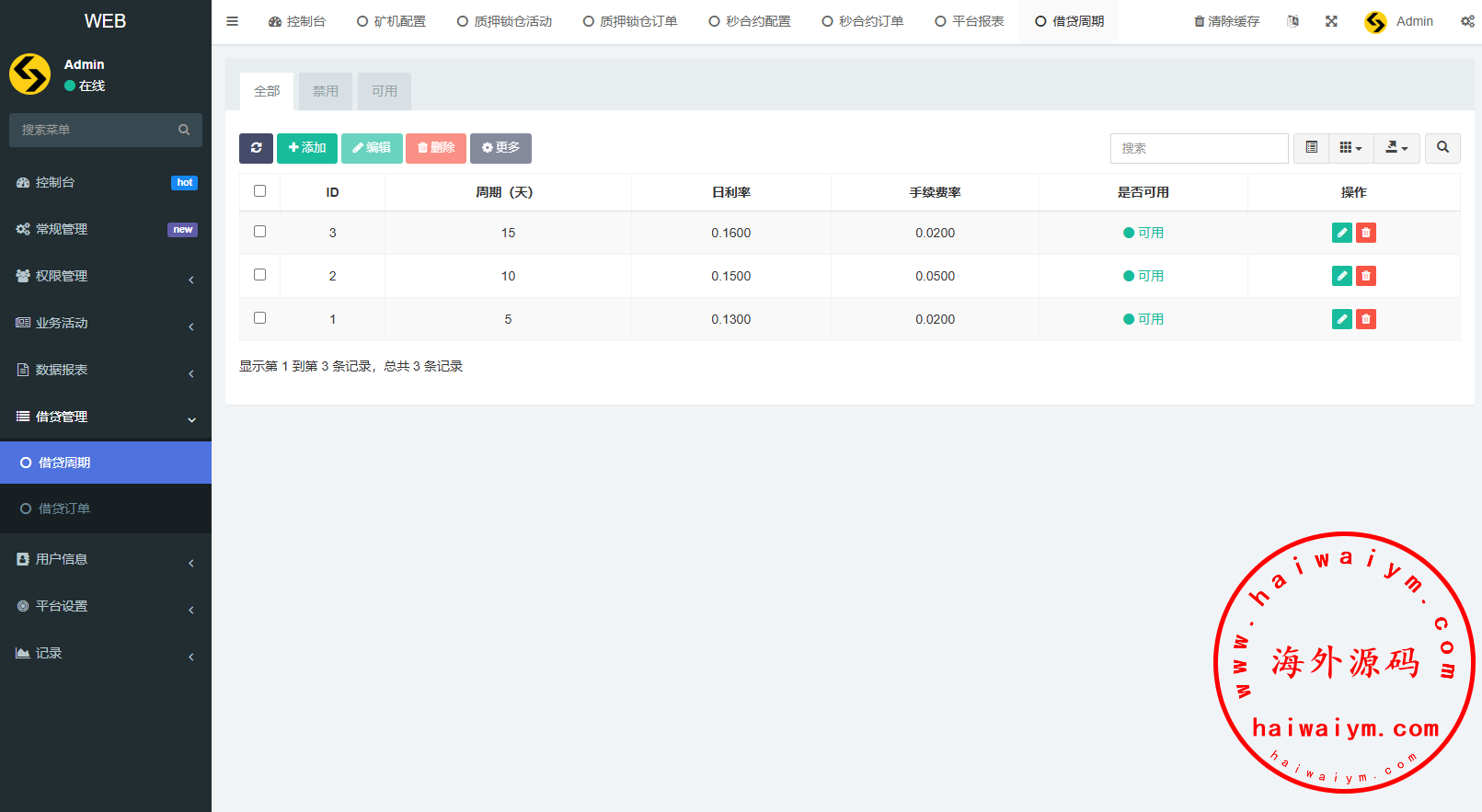1482x812 pixels.
Task: Expand the 用户信息 sidebar menu
Action: 106,559
